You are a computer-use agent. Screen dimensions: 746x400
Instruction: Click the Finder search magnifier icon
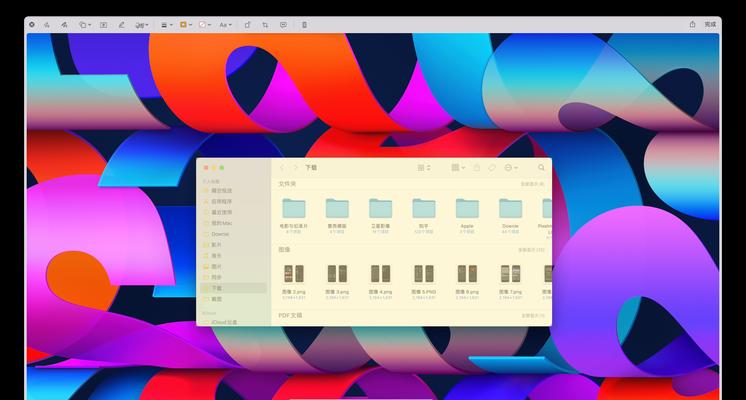pos(541,168)
